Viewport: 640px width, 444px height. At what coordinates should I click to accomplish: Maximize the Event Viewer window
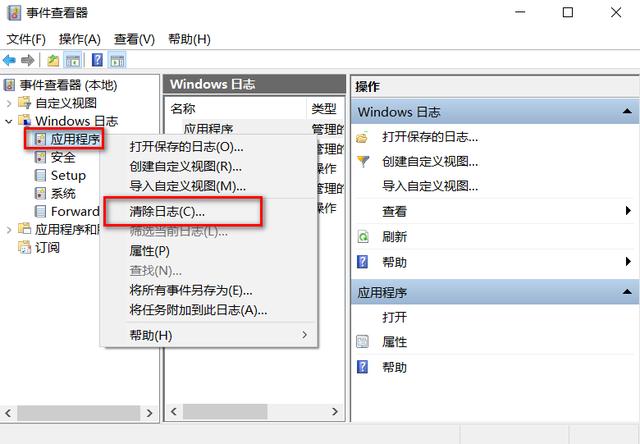[x=567, y=12]
